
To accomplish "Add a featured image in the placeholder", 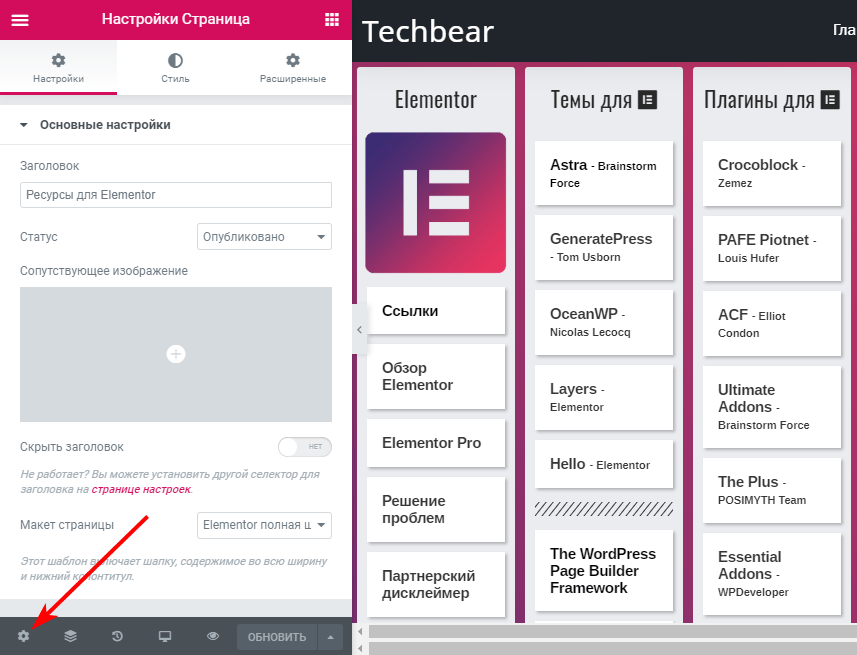I will (x=175, y=354).
